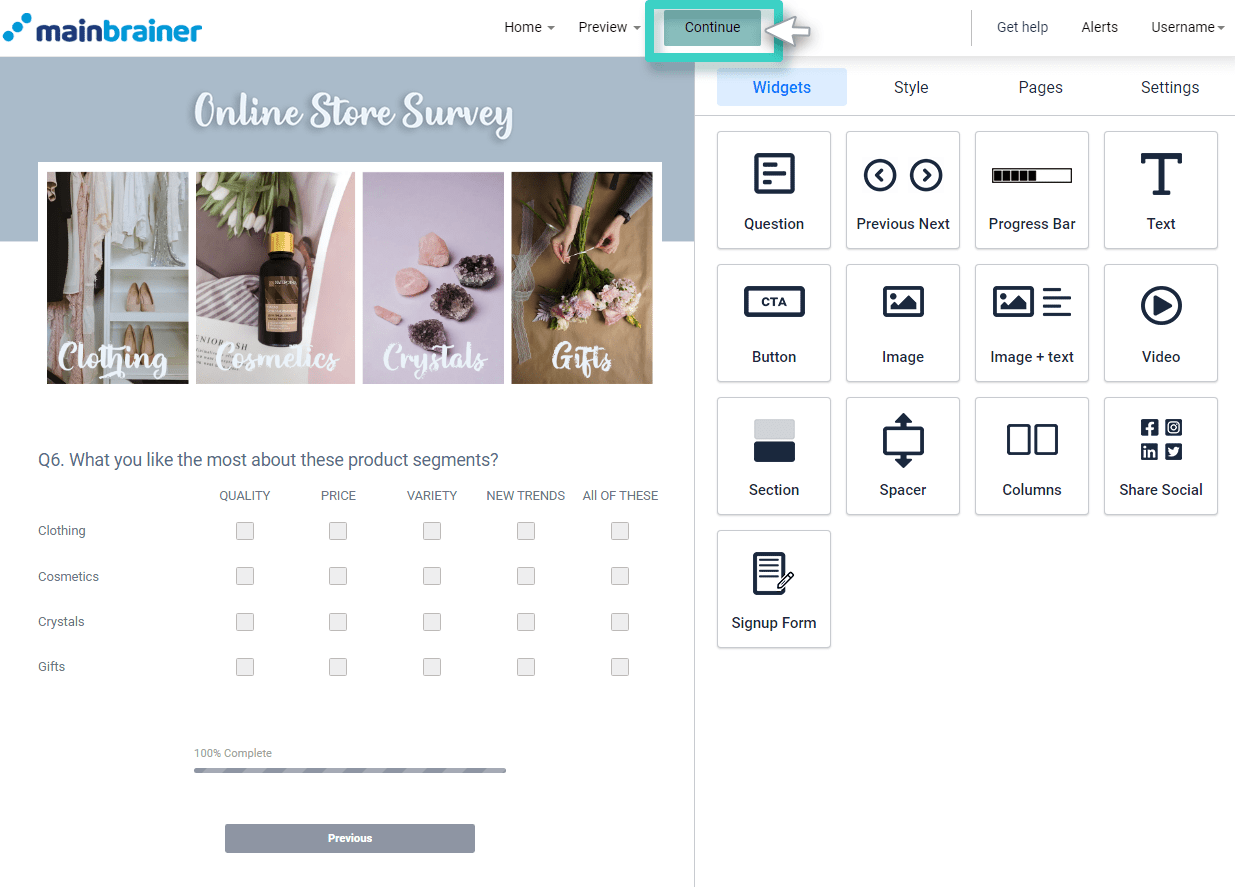Add a Question widget to the survey
The width and height of the screenshot is (1235, 887).
coord(773,190)
